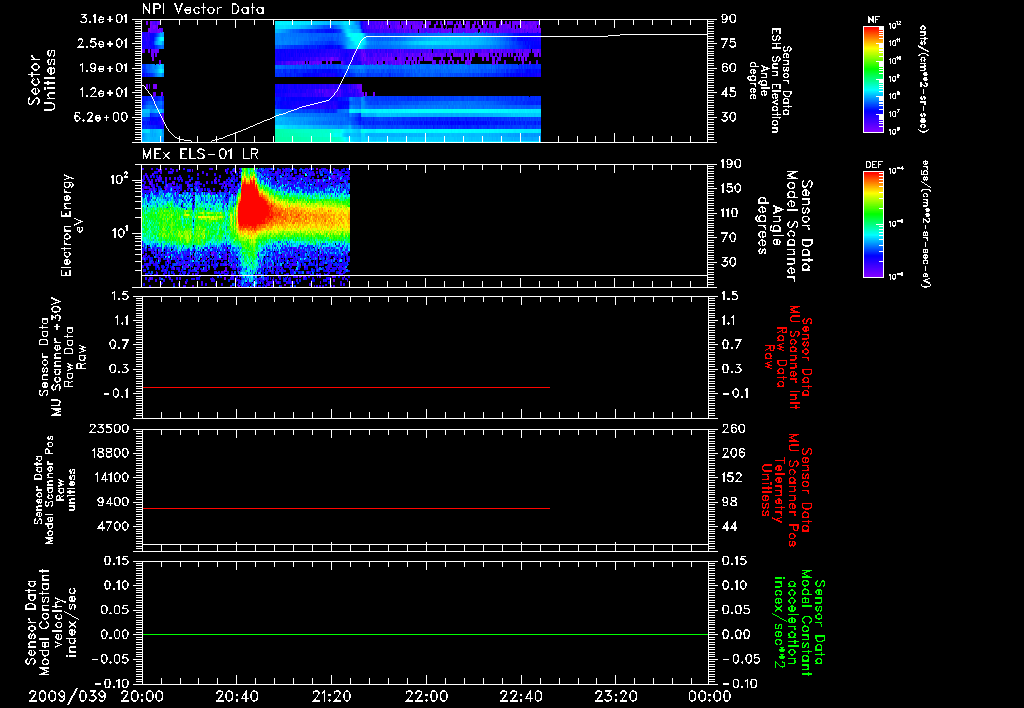This screenshot has height=708, width=1024.
Task: Click the NF color scale bar
Action: click(874, 78)
